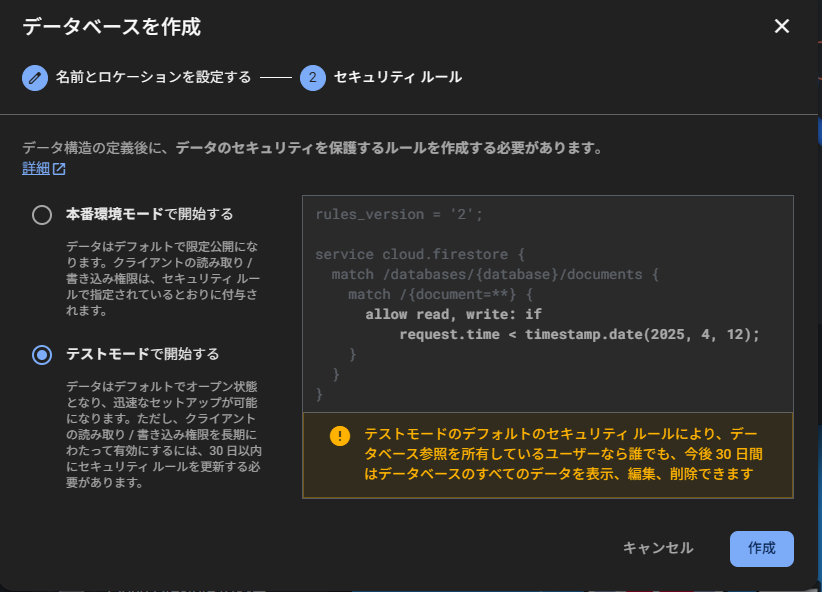Image resolution: width=822 pixels, height=592 pixels.
Task: Click the production mode description paragraph
Action: 163,278
